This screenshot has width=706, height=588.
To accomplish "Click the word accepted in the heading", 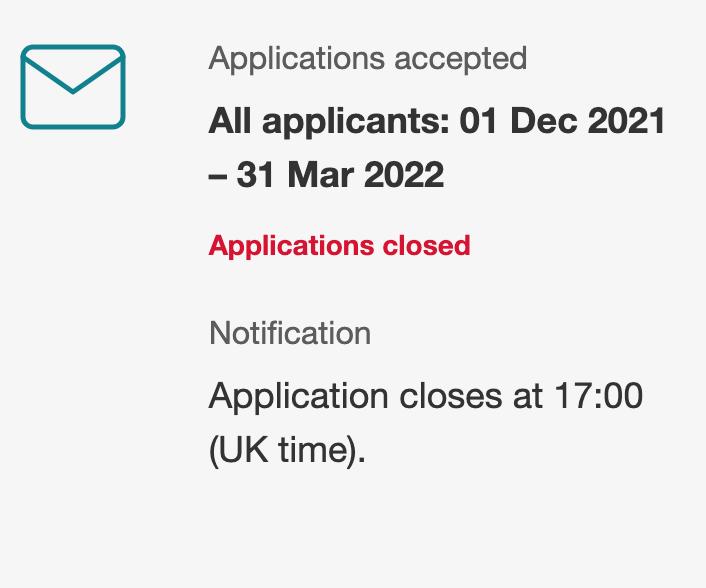I will pos(461,60).
